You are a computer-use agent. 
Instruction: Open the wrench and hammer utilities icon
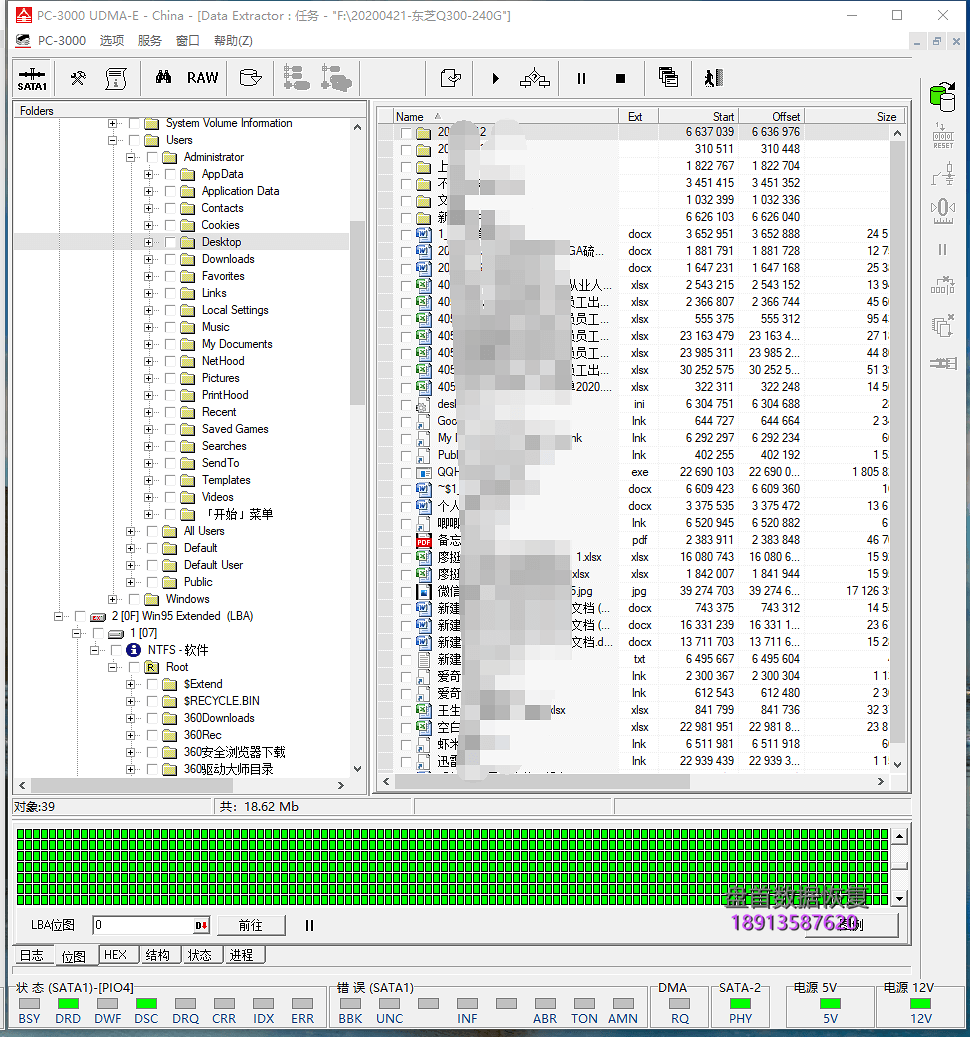[78, 78]
